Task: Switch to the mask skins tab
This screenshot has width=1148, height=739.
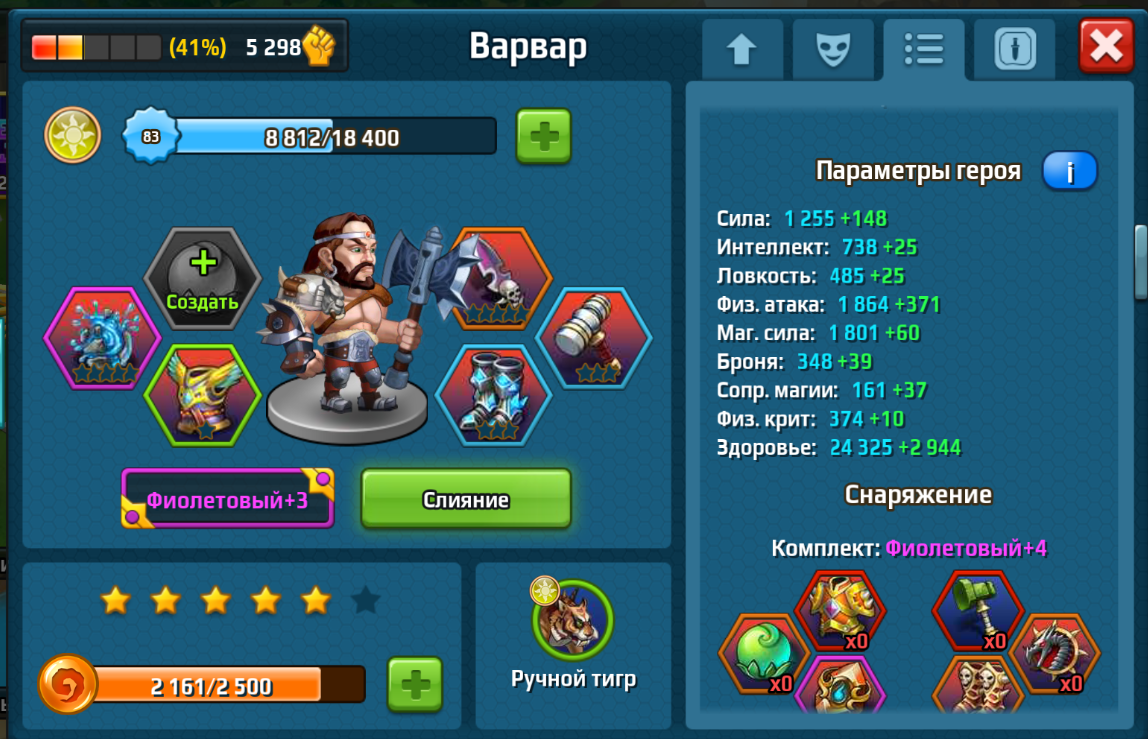Action: pos(833,50)
